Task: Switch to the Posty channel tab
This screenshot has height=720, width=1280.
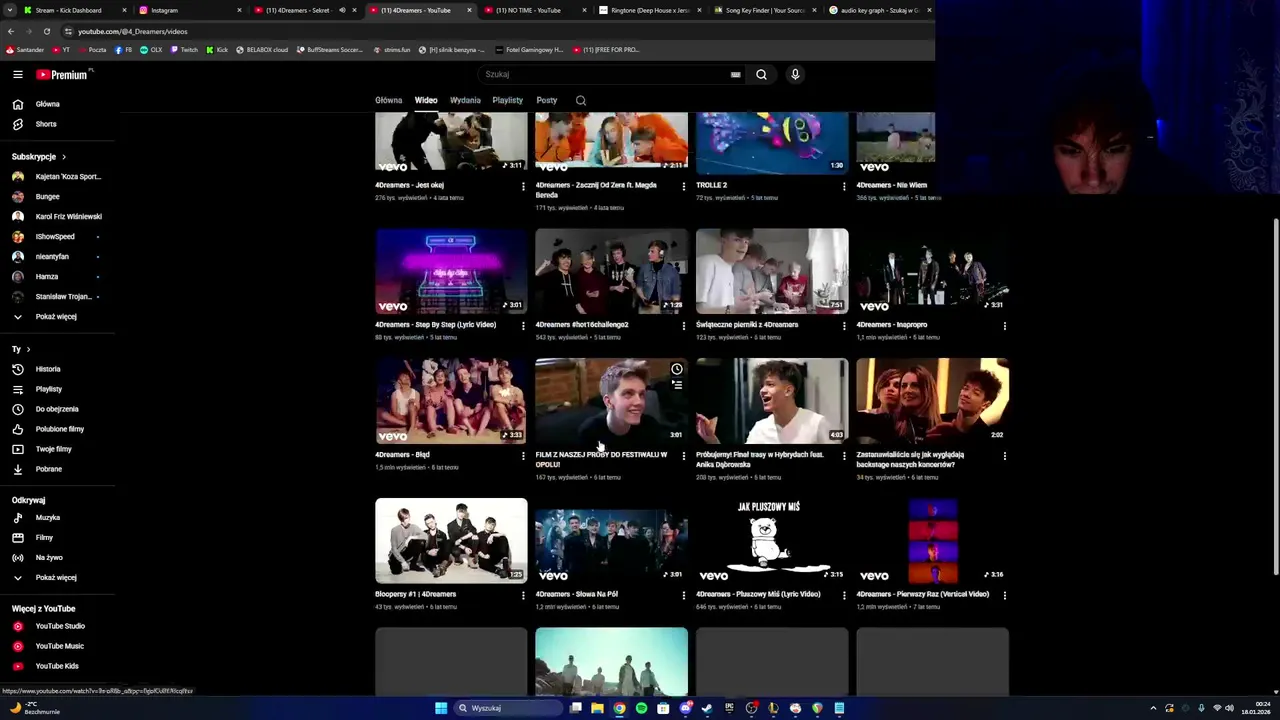Action: (546, 100)
